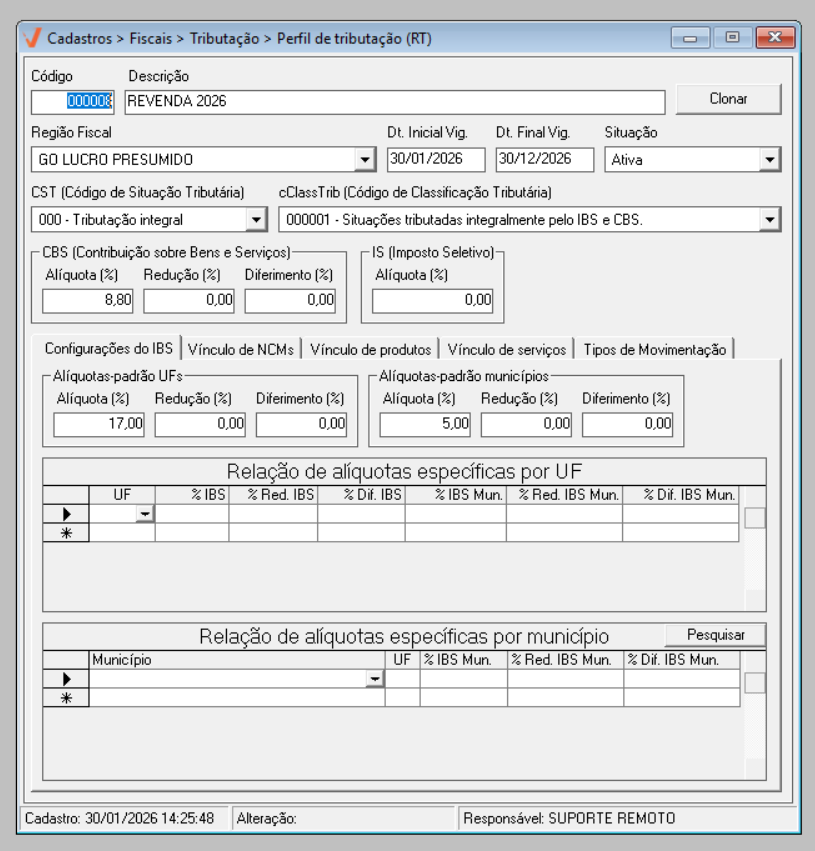
Task: Click the CBS Alíquota field showing 8,80
Action: 88,299
